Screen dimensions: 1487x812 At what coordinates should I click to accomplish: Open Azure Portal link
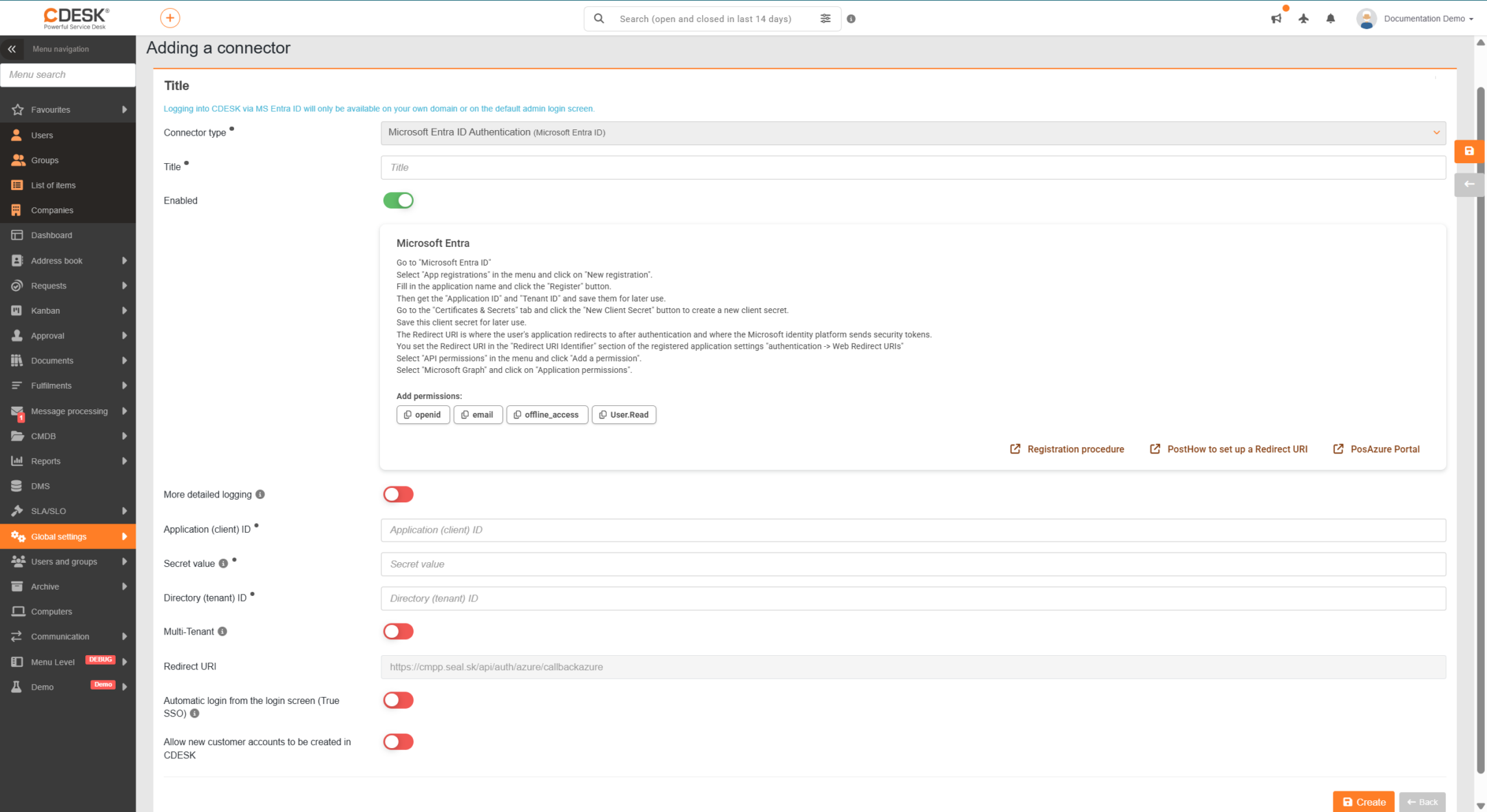pos(1376,449)
